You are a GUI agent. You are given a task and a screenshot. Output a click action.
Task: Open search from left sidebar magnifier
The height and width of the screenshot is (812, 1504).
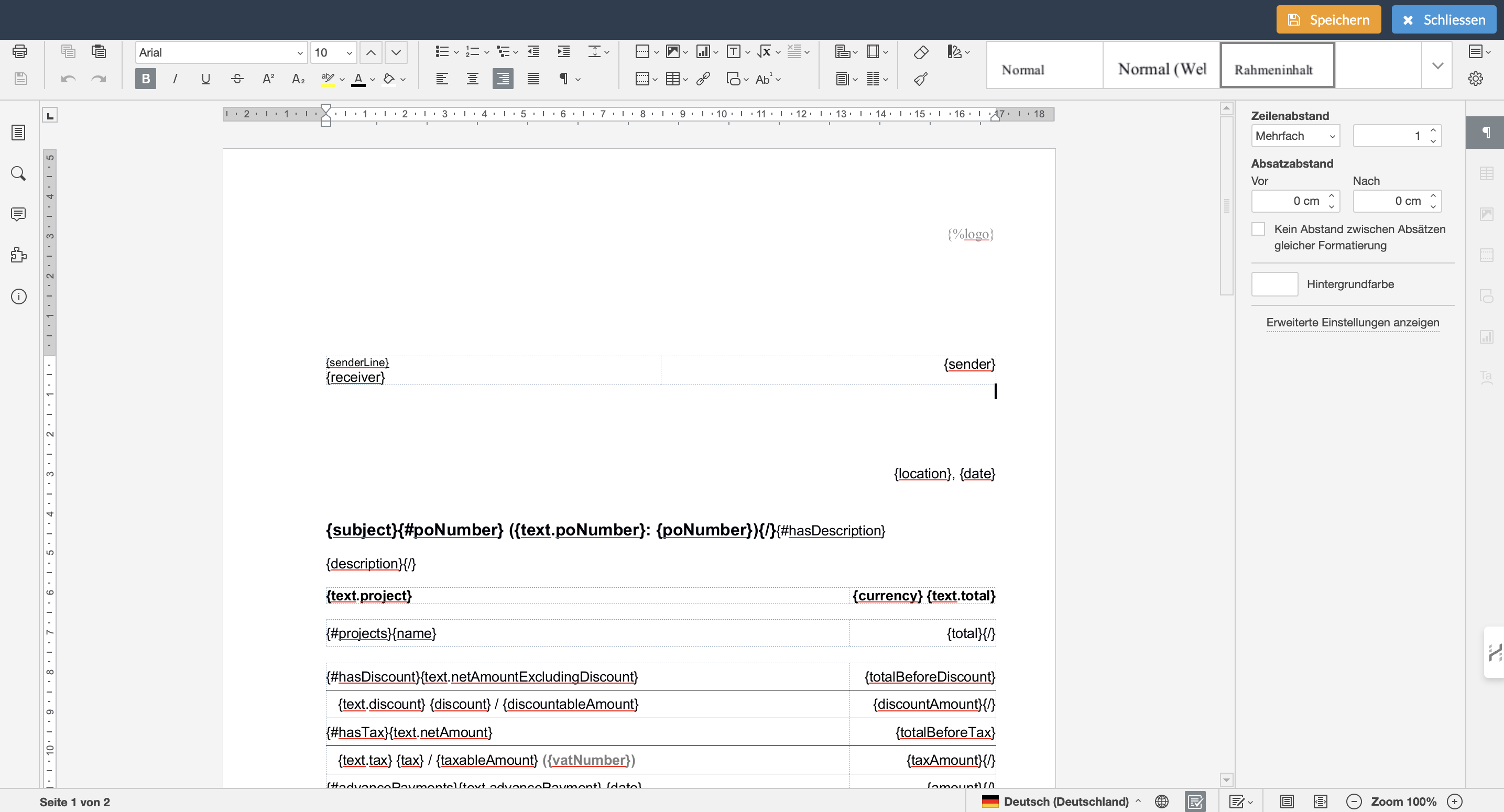tap(19, 173)
